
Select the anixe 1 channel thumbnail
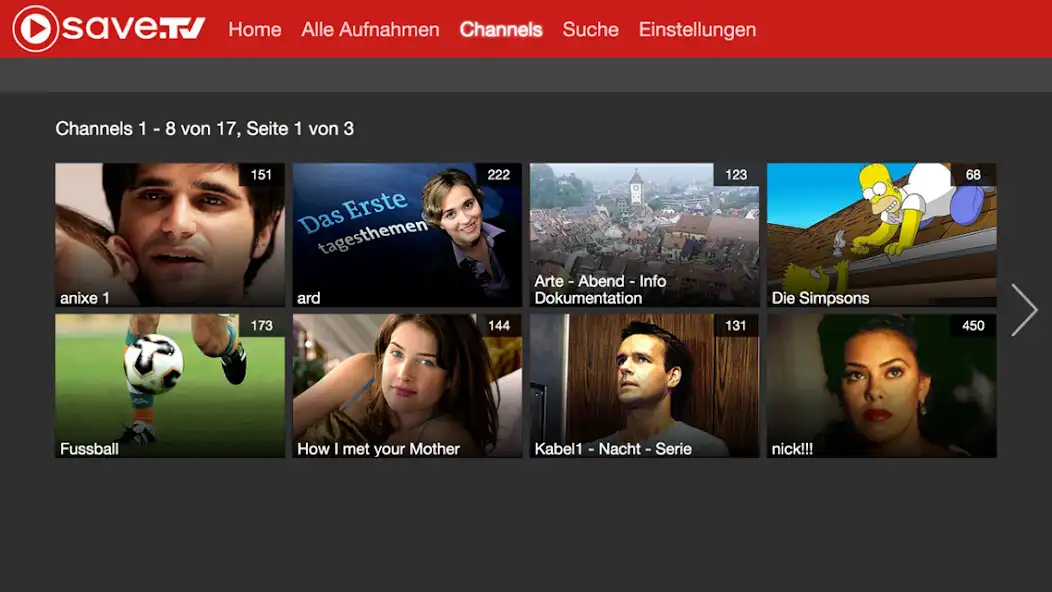pos(169,233)
